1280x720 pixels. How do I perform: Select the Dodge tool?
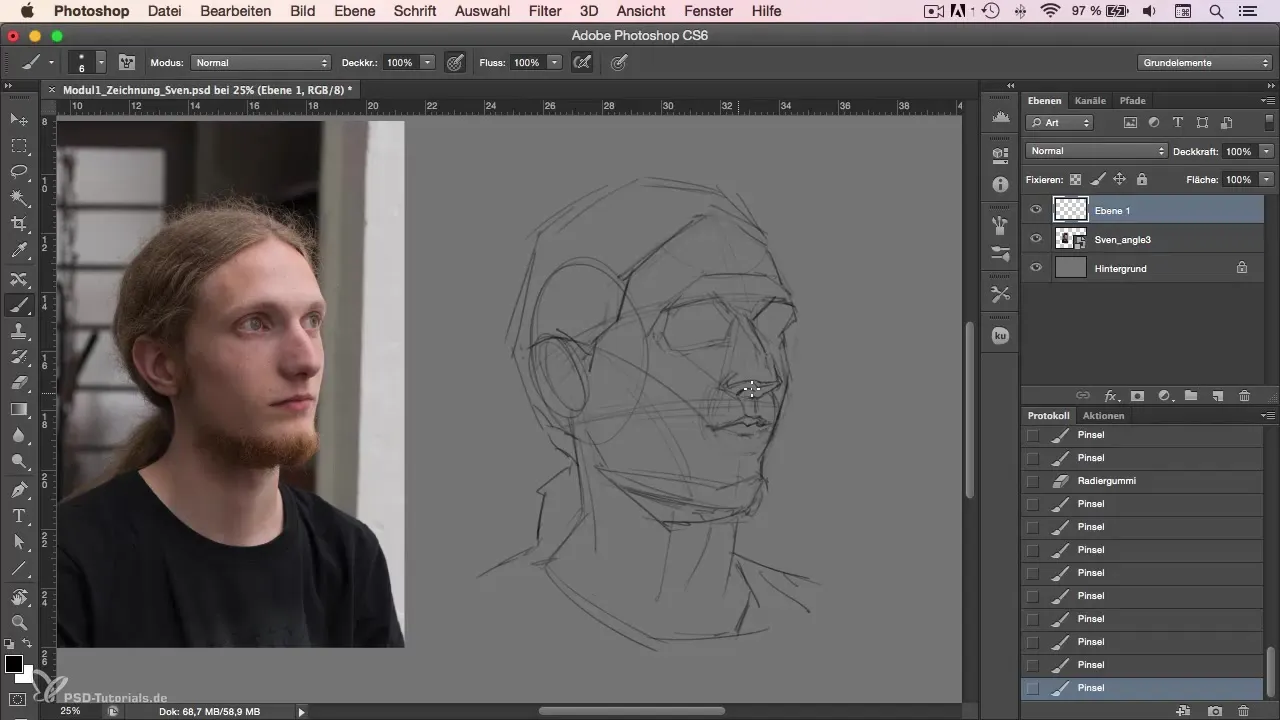(x=18, y=461)
